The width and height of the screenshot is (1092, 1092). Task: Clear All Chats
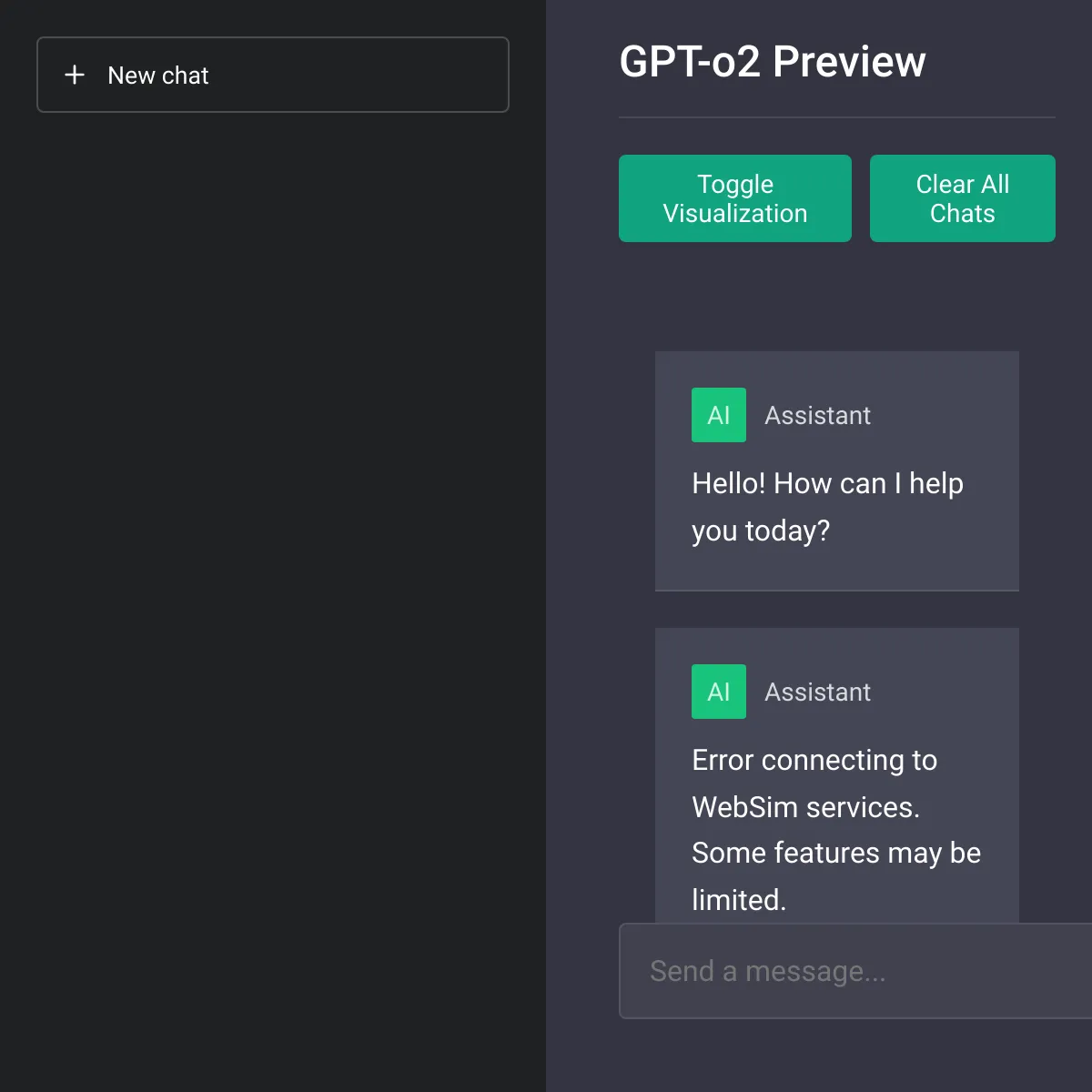[x=962, y=198]
